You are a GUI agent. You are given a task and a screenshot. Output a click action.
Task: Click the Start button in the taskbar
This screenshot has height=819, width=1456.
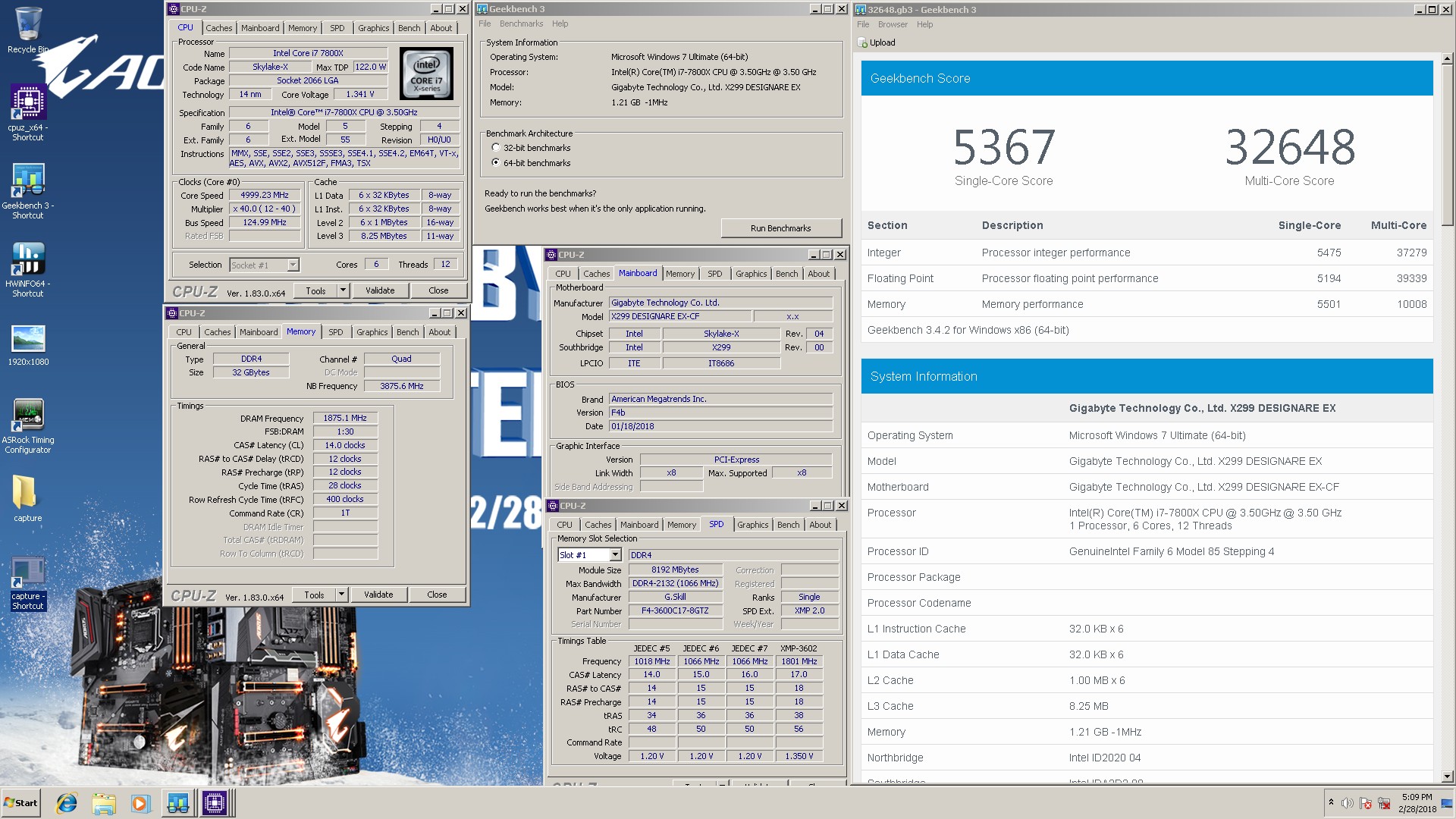[x=20, y=803]
